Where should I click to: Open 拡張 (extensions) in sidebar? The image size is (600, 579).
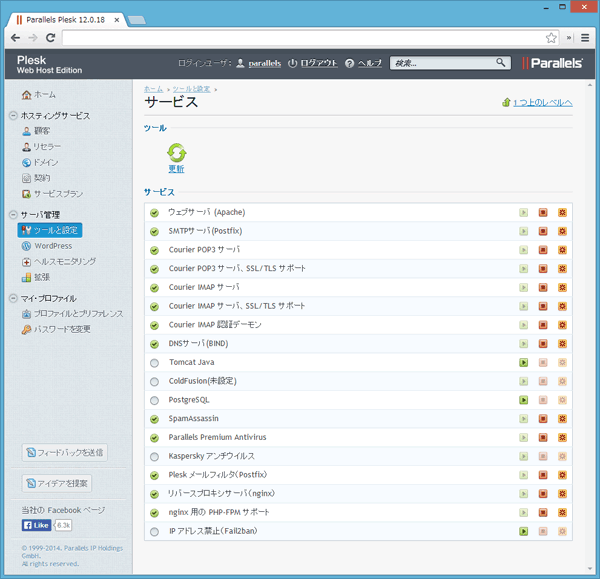pyautogui.click(x=36, y=277)
